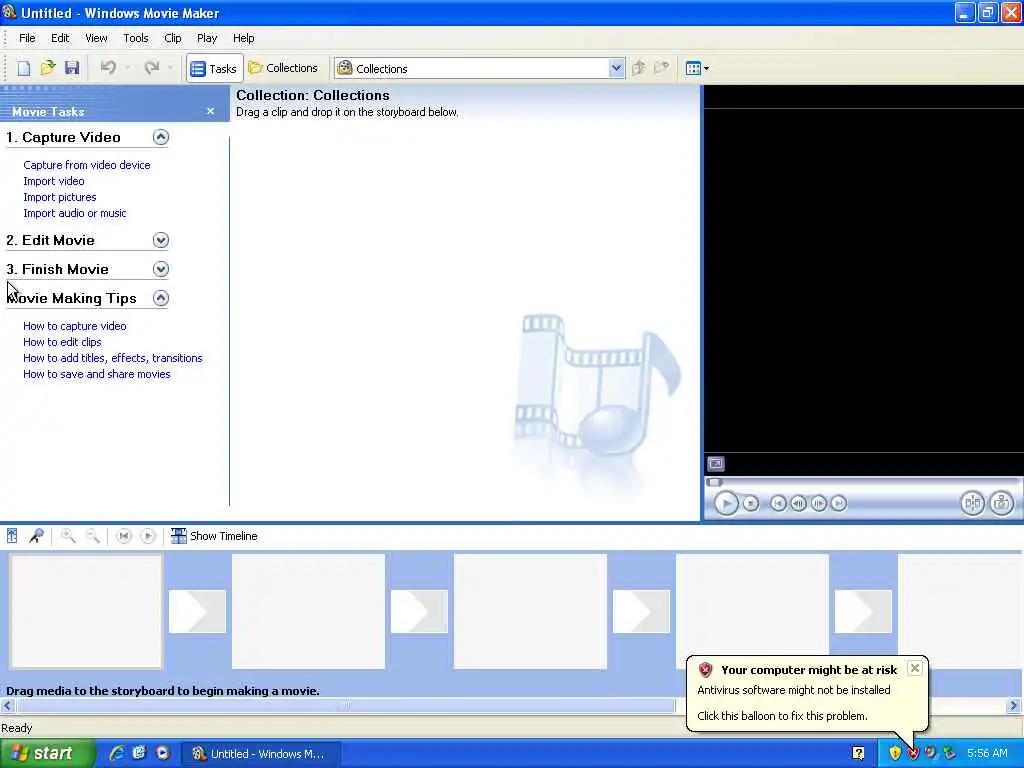The height and width of the screenshot is (768, 1024).
Task: Click the Narrate Timeline microphone icon
Action: [x=36, y=536]
